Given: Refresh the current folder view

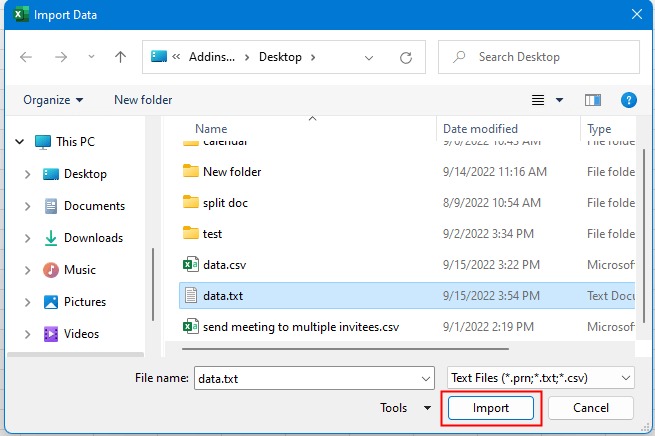Looking at the screenshot, I should pyautogui.click(x=406, y=58).
